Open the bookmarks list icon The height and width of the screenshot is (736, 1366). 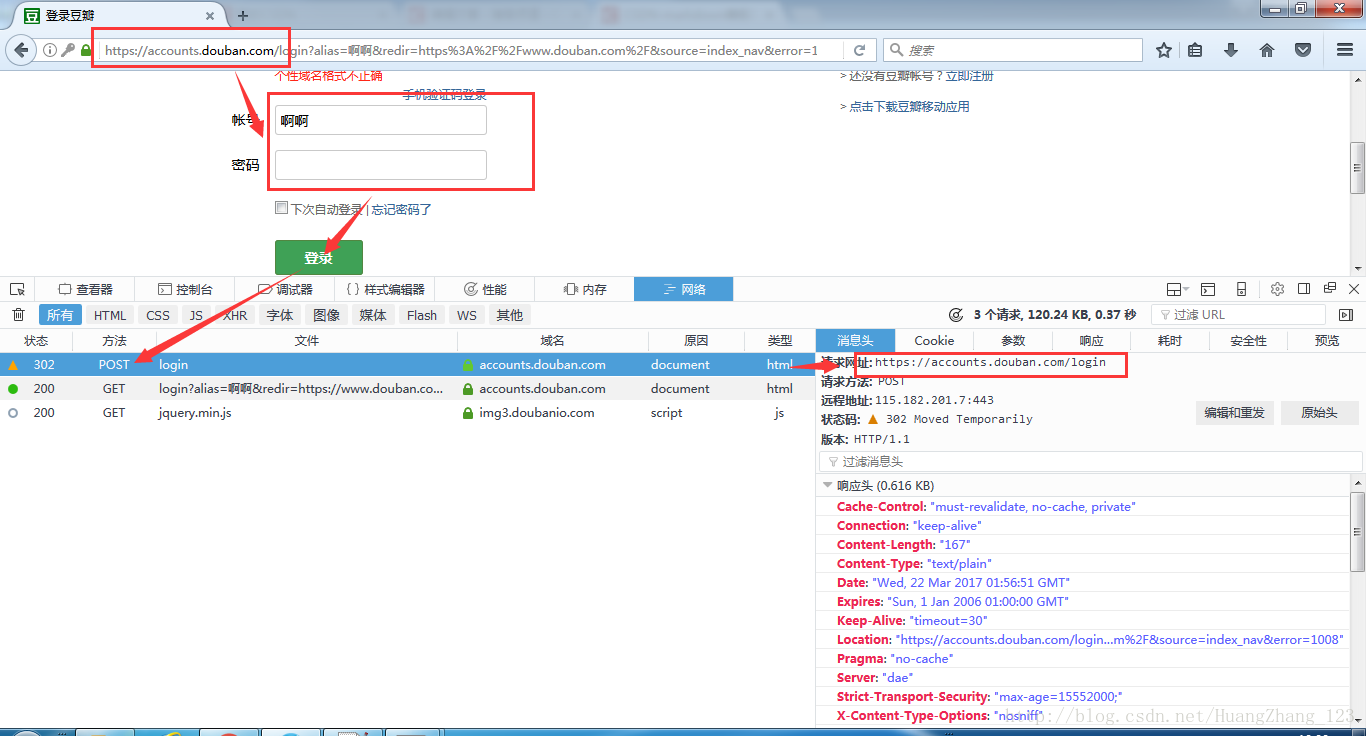[1195, 50]
